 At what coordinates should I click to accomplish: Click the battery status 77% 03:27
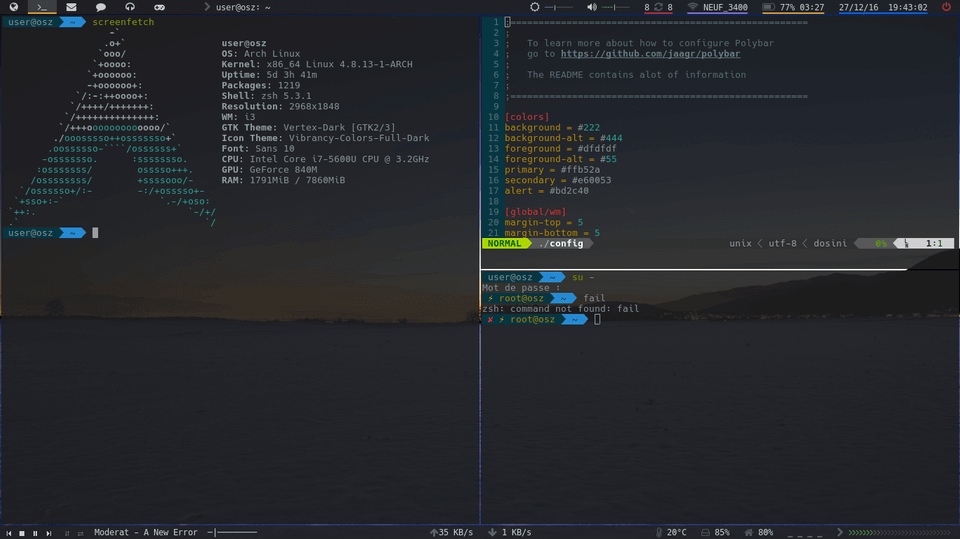pyautogui.click(x=801, y=7)
